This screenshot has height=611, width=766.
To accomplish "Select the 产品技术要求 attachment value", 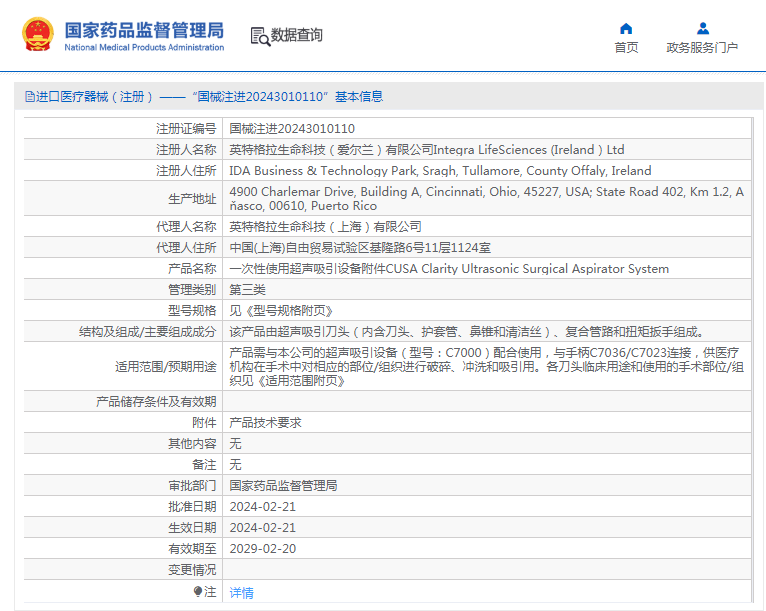I will 265,422.
